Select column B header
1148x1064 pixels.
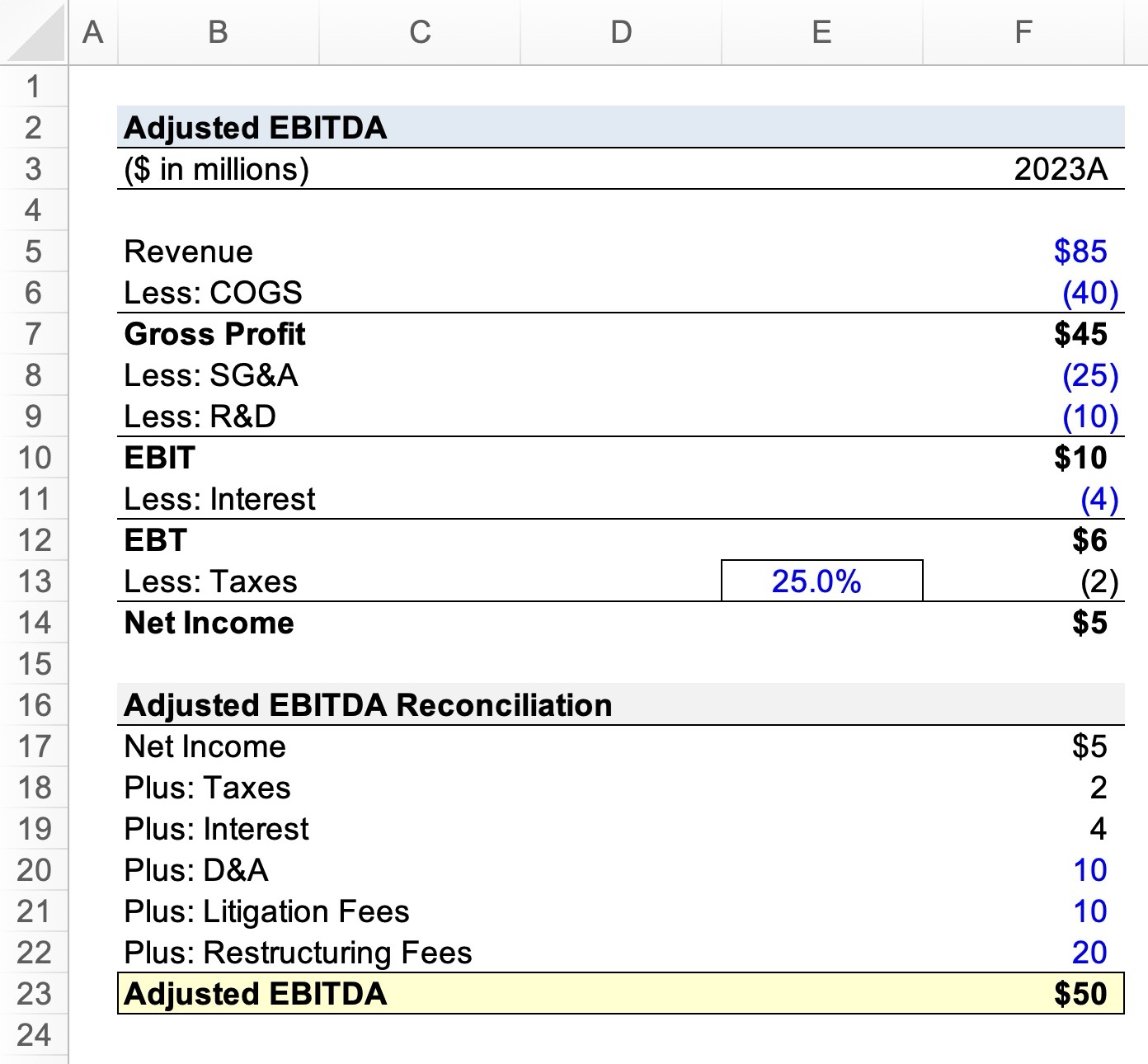click(x=218, y=32)
